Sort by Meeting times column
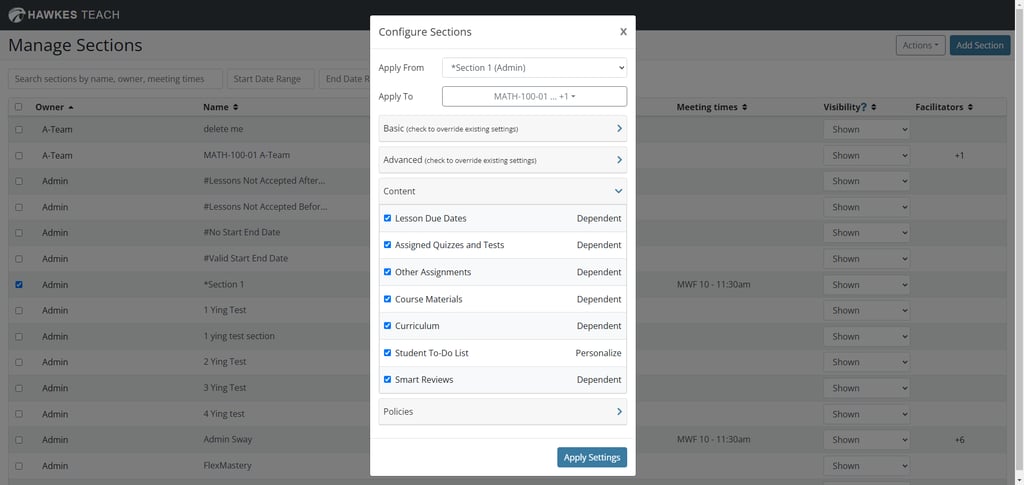This screenshot has height=485, width=1024. pyautogui.click(x=711, y=107)
